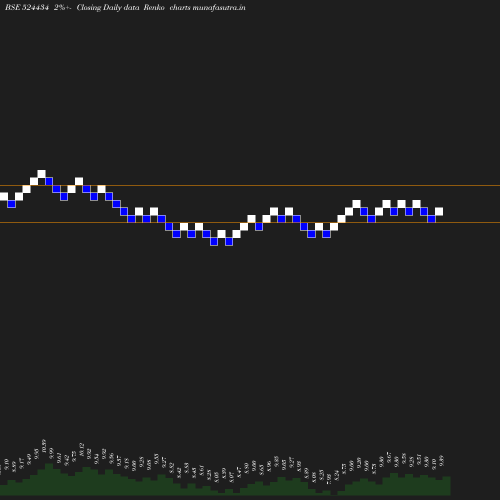Select the highest white Renko brick

[42, 174]
